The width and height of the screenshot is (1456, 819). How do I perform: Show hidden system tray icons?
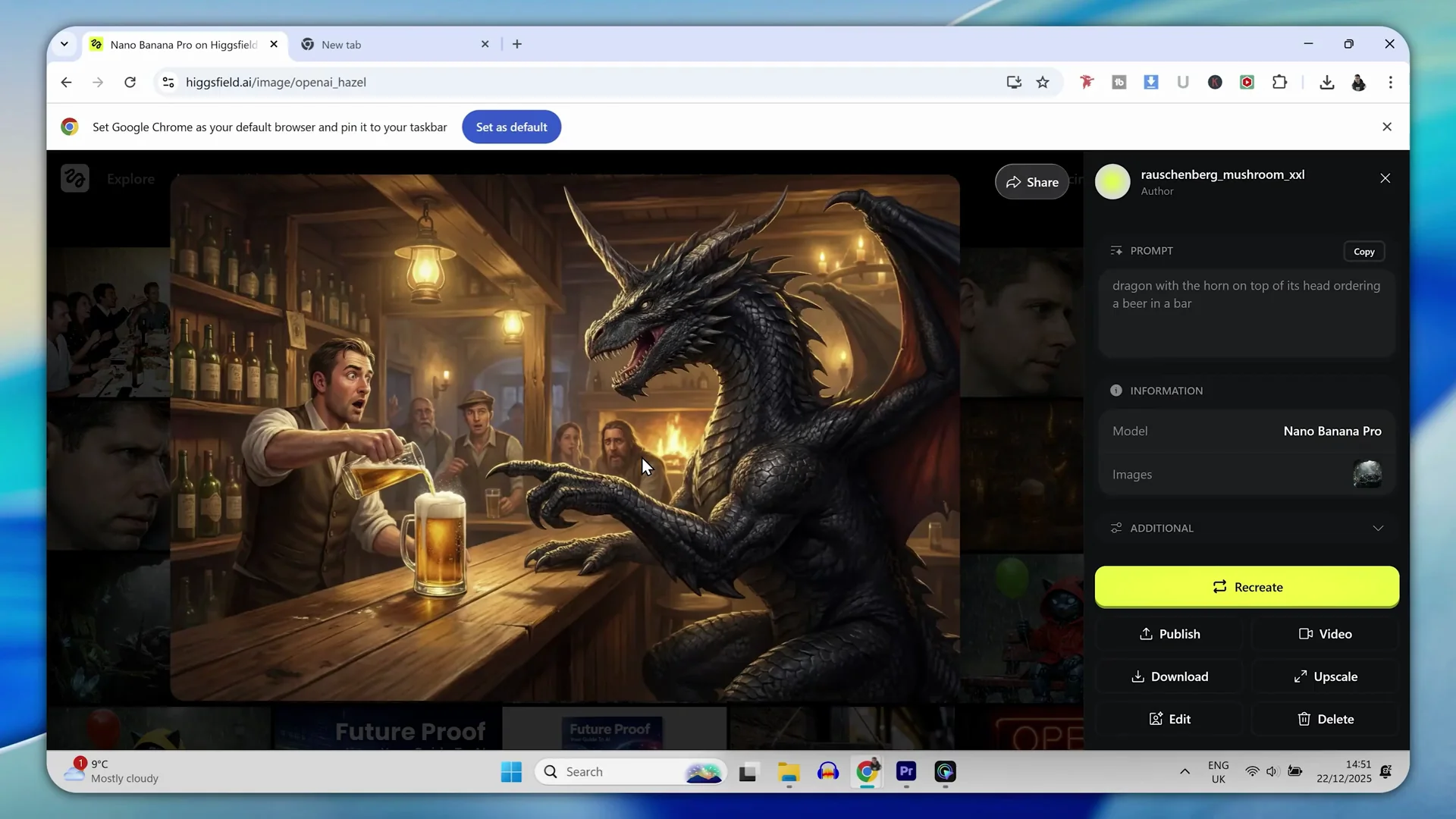[x=1185, y=771]
